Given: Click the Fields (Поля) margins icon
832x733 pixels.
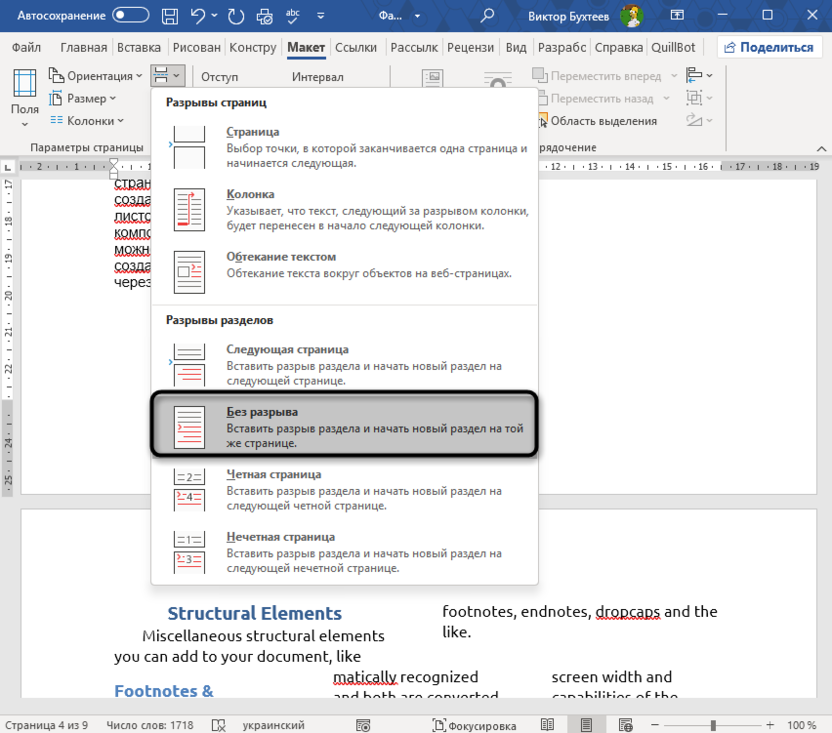Looking at the screenshot, I should pos(25,97).
